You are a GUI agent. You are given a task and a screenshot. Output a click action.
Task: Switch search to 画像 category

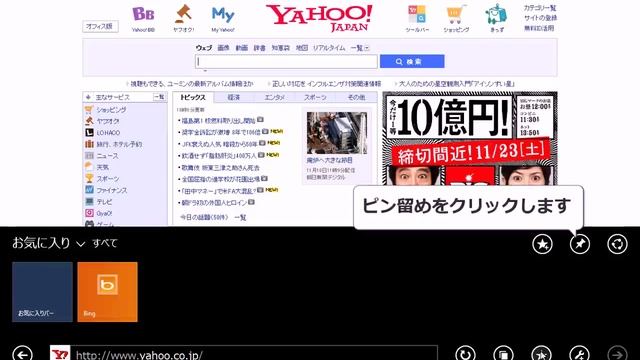coord(223,48)
